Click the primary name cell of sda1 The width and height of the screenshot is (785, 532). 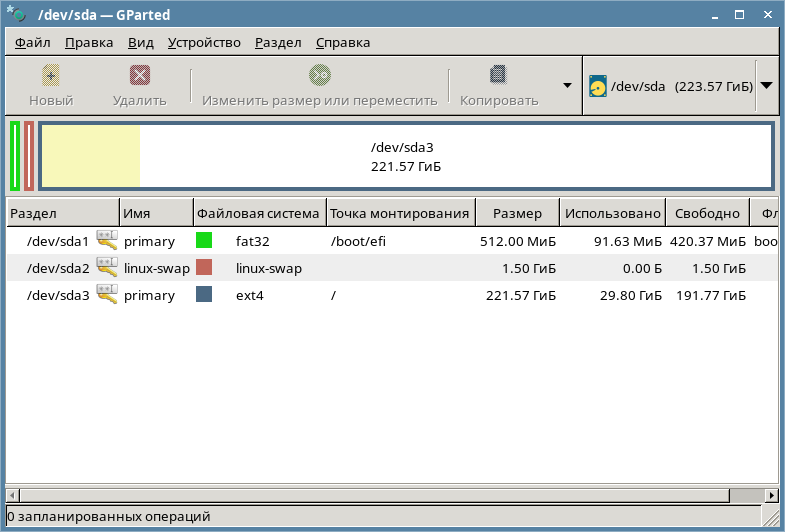[x=149, y=241]
